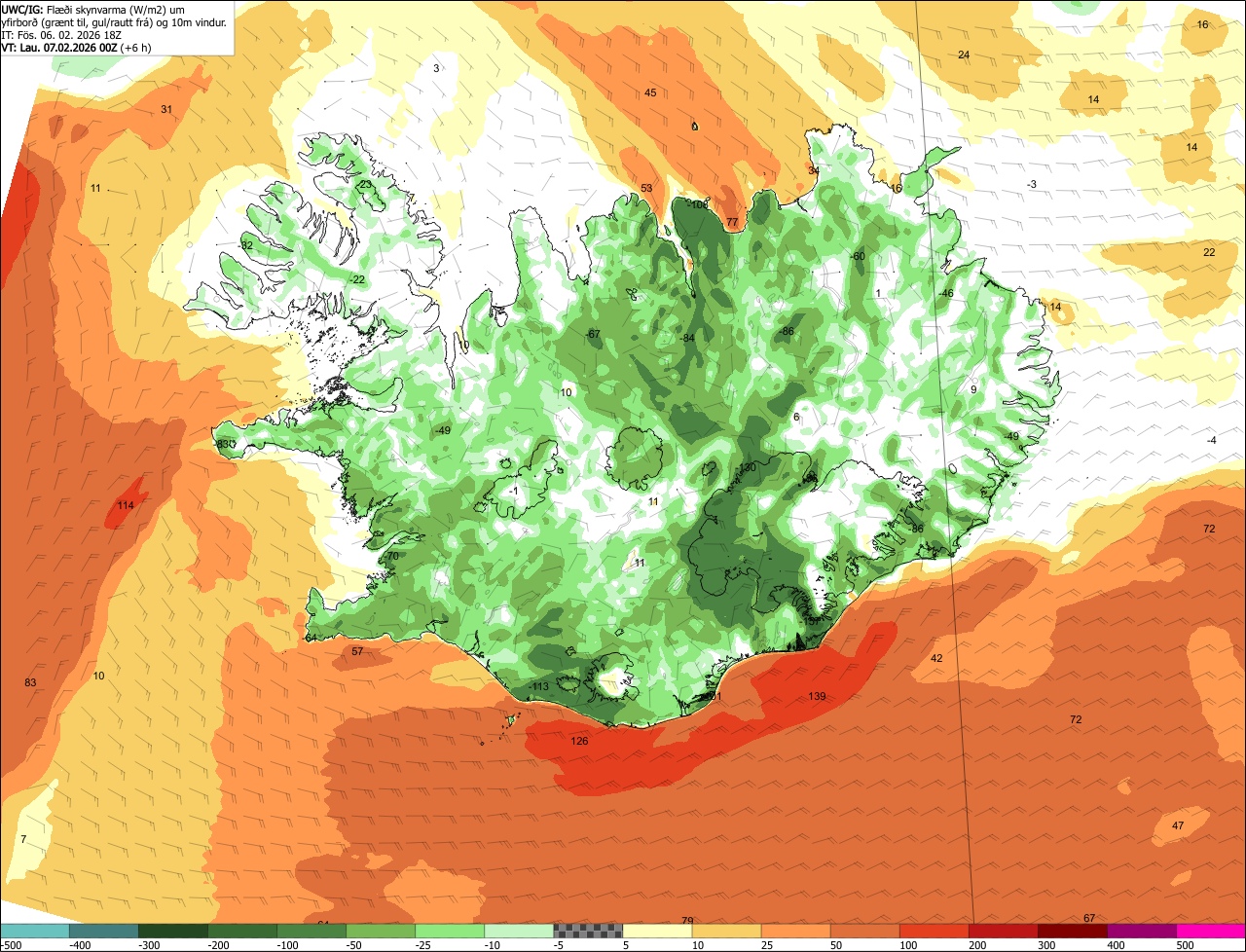Viewport: 1246px width, 952px height.
Task: Click the teal swatch between -500 and -400
Action: tap(35, 931)
